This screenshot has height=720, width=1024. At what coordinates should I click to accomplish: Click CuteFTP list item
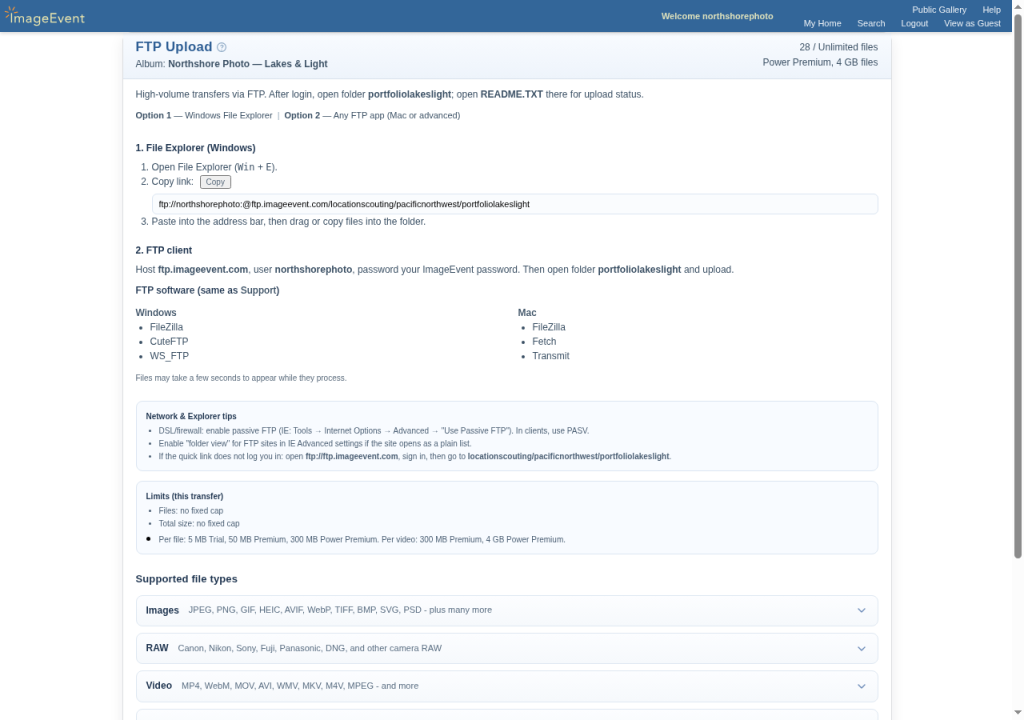[x=168, y=342]
